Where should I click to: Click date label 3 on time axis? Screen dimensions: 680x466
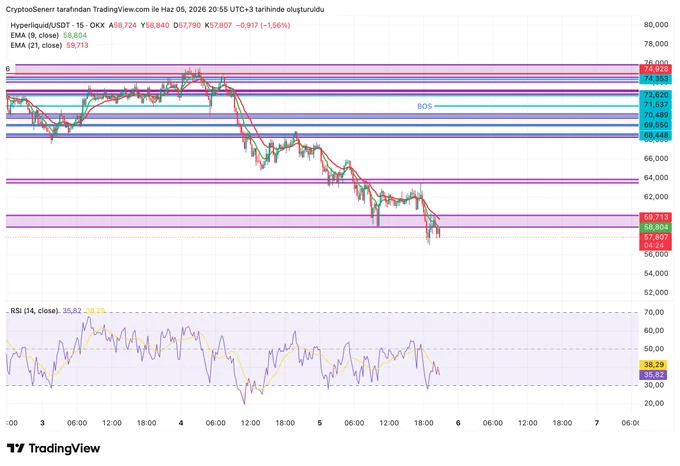pos(42,423)
